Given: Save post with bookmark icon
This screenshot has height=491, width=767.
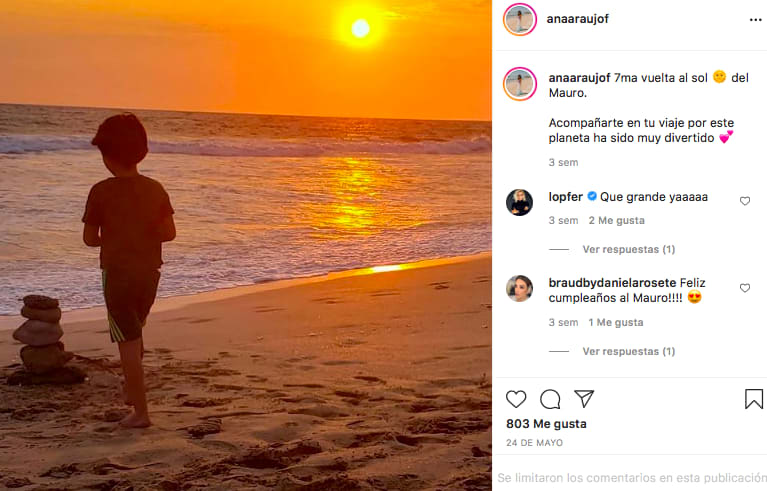Looking at the screenshot, I should pyautogui.click(x=754, y=399).
